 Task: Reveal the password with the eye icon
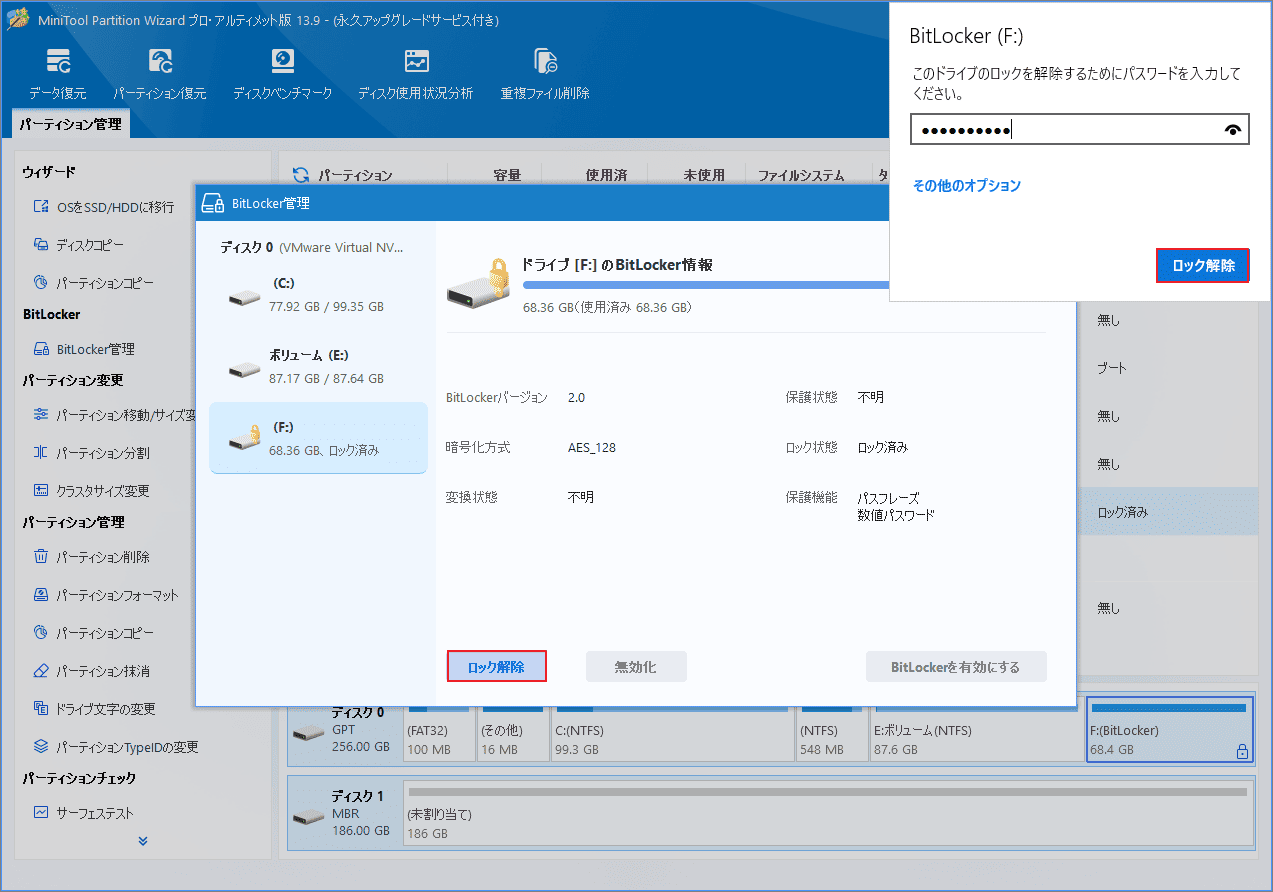point(1233,130)
